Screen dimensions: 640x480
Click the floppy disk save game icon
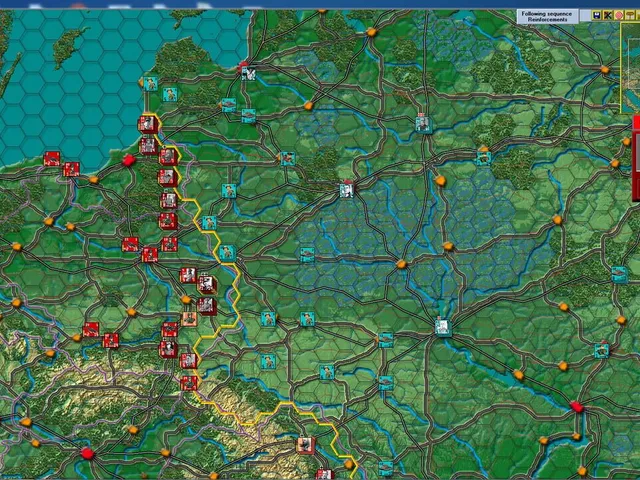click(x=596, y=16)
